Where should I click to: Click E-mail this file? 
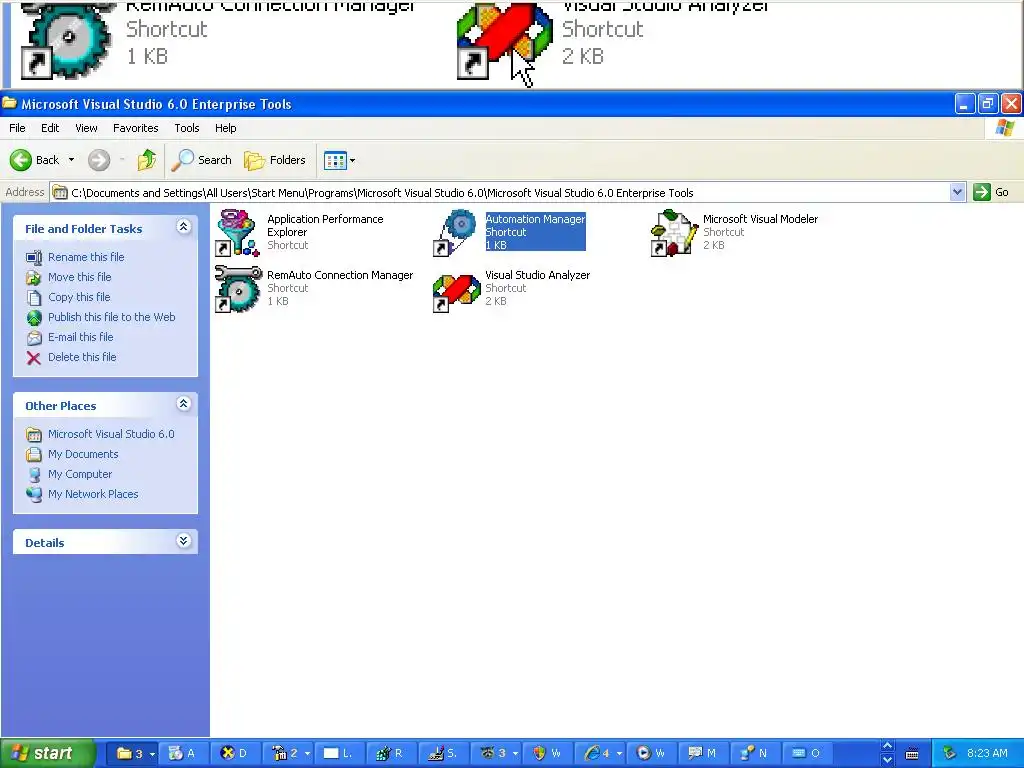pos(80,337)
